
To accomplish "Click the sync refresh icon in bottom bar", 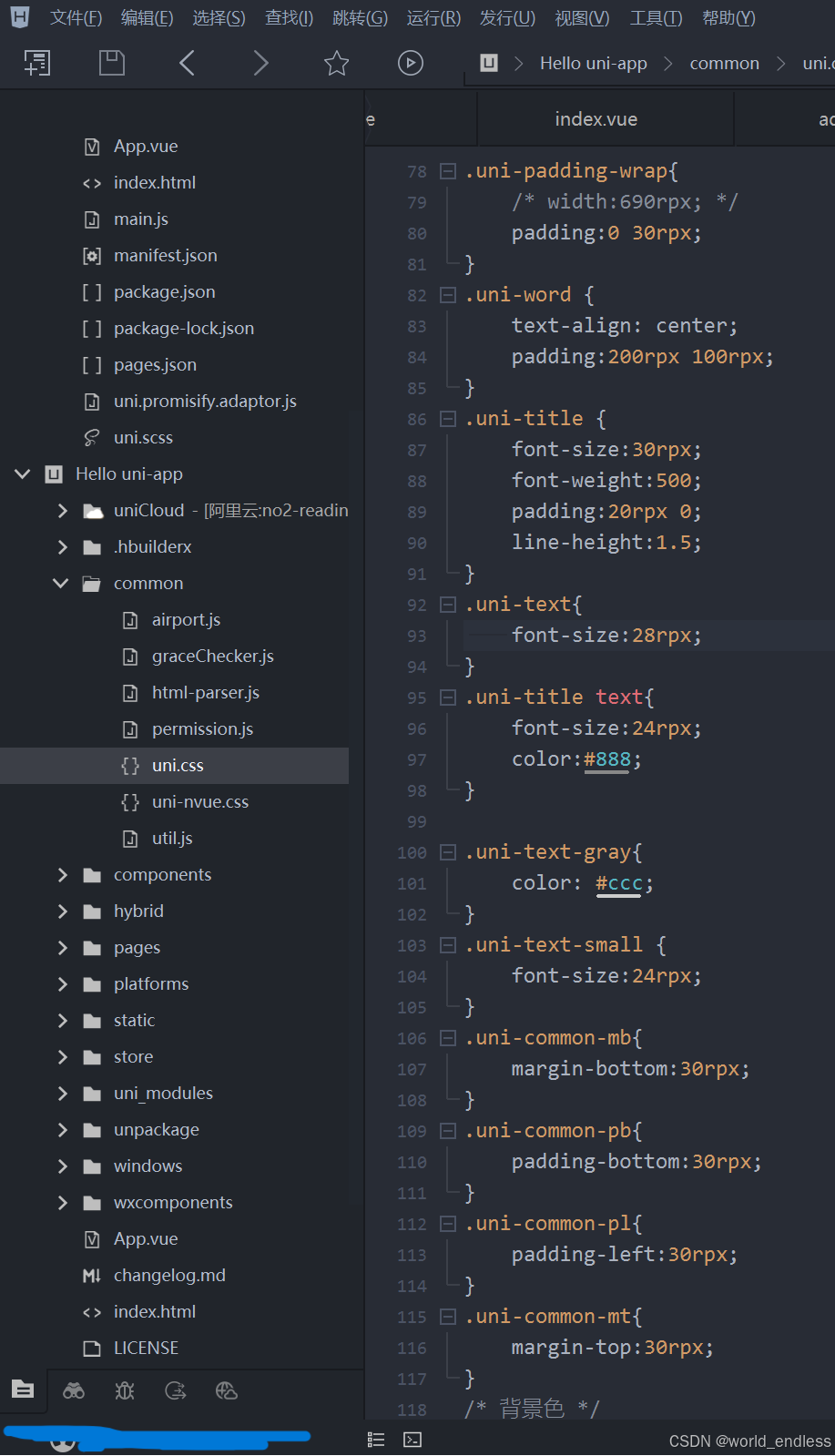I will coord(176,1390).
